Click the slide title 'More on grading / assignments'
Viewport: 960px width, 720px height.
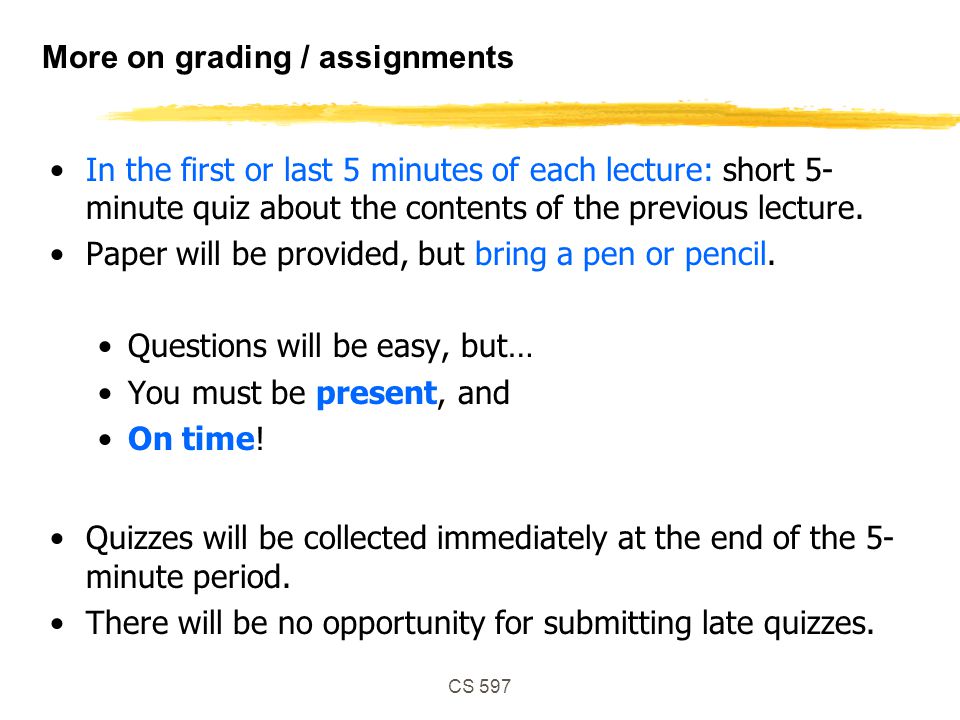pyautogui.click(x=278, y=58)
